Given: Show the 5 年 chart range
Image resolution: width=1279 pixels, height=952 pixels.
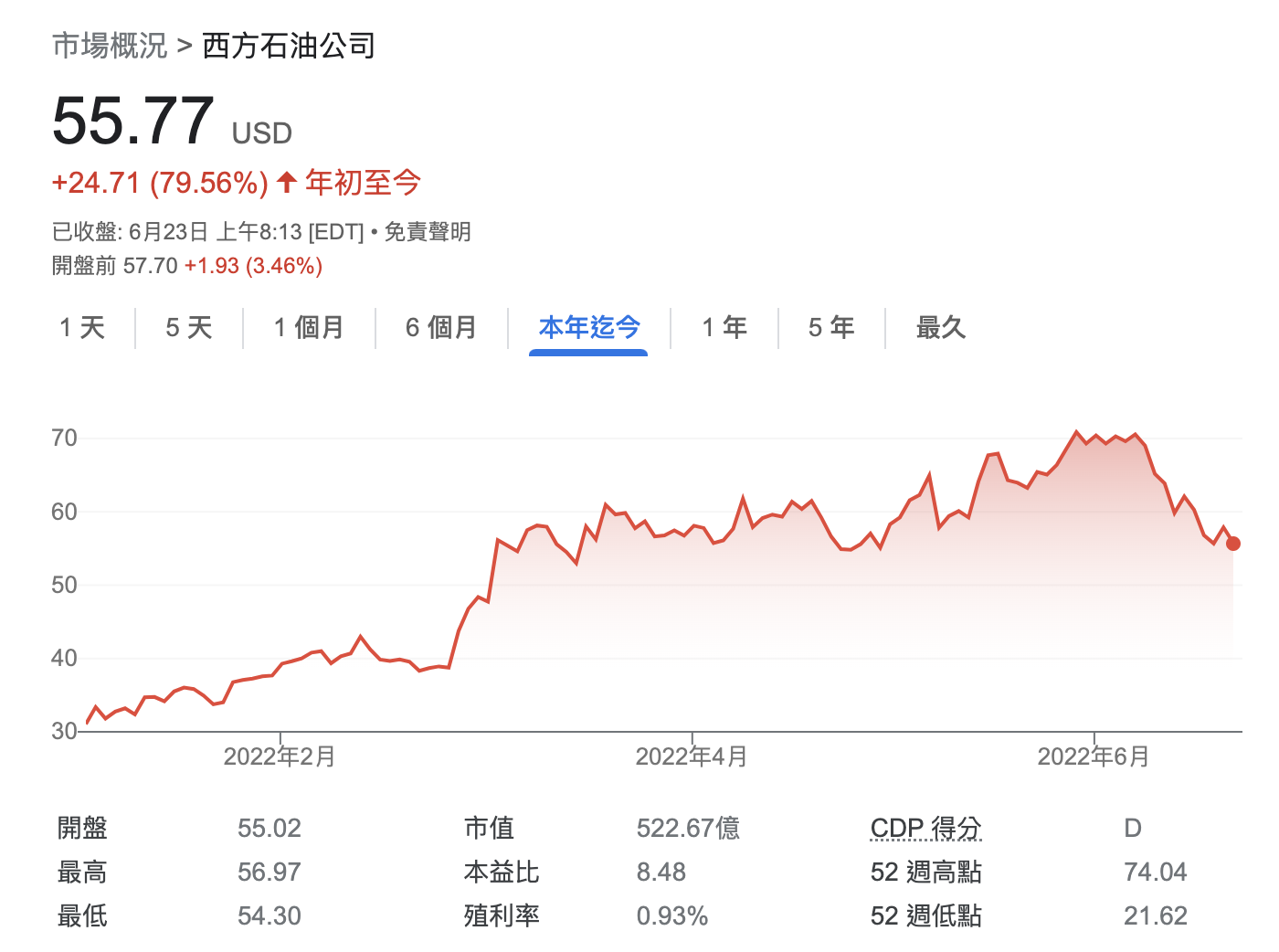Looking at the screenshot, I should coord(831,327).
